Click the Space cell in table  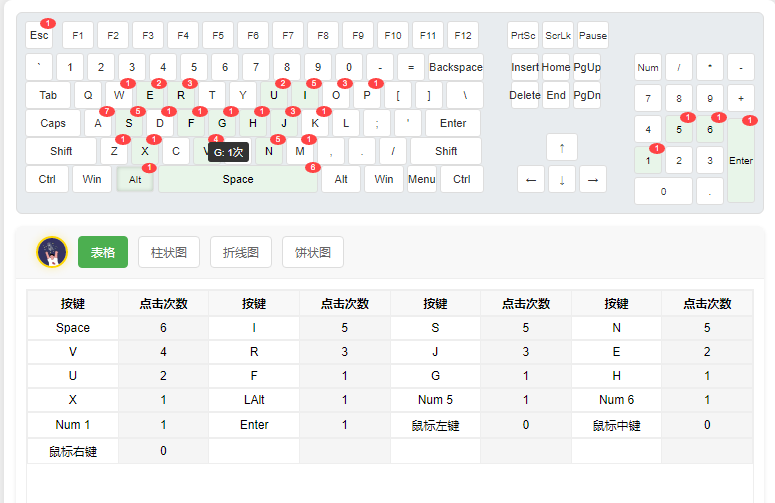[73, 328]
